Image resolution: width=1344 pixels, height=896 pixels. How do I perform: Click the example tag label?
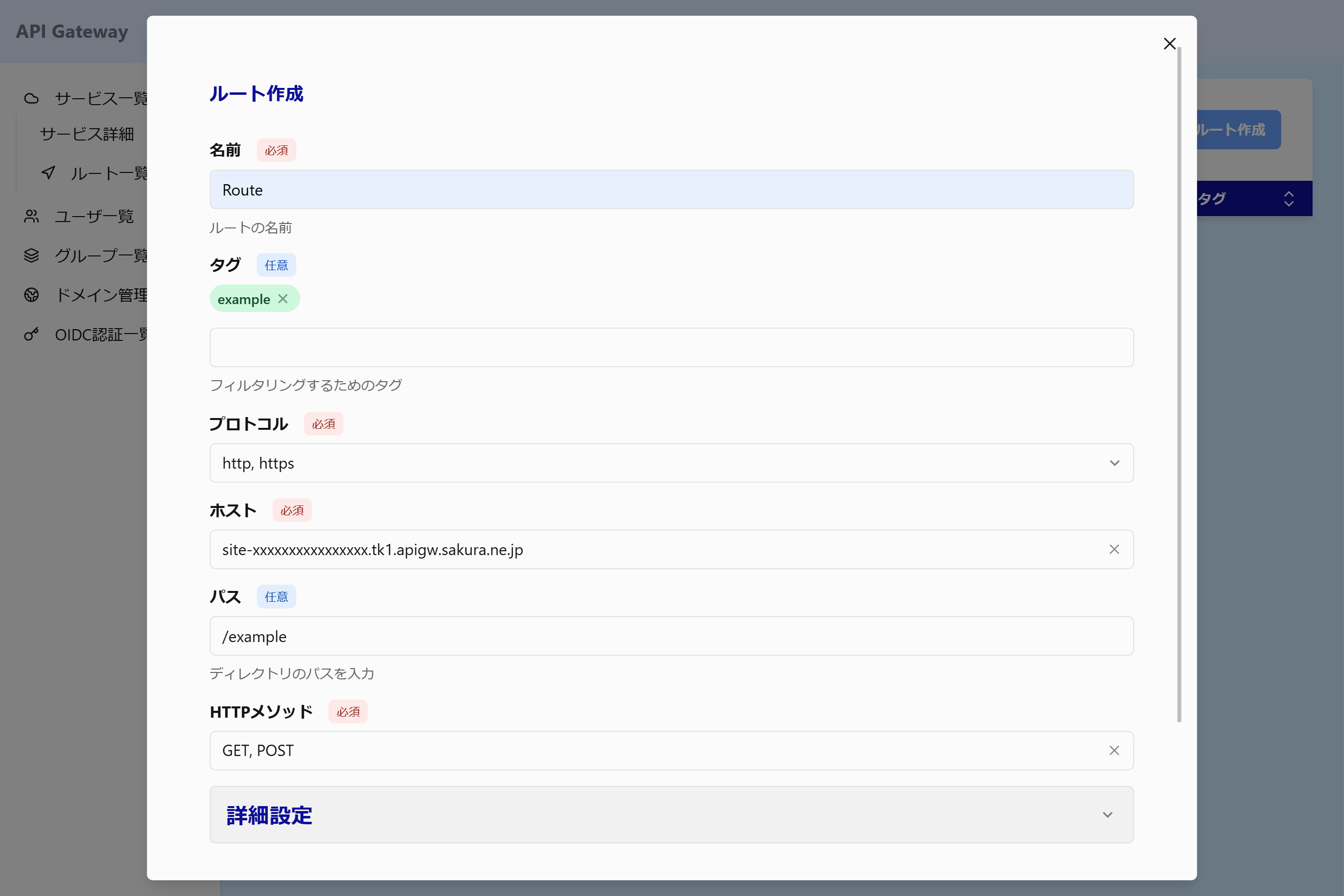tap(244, 300)
